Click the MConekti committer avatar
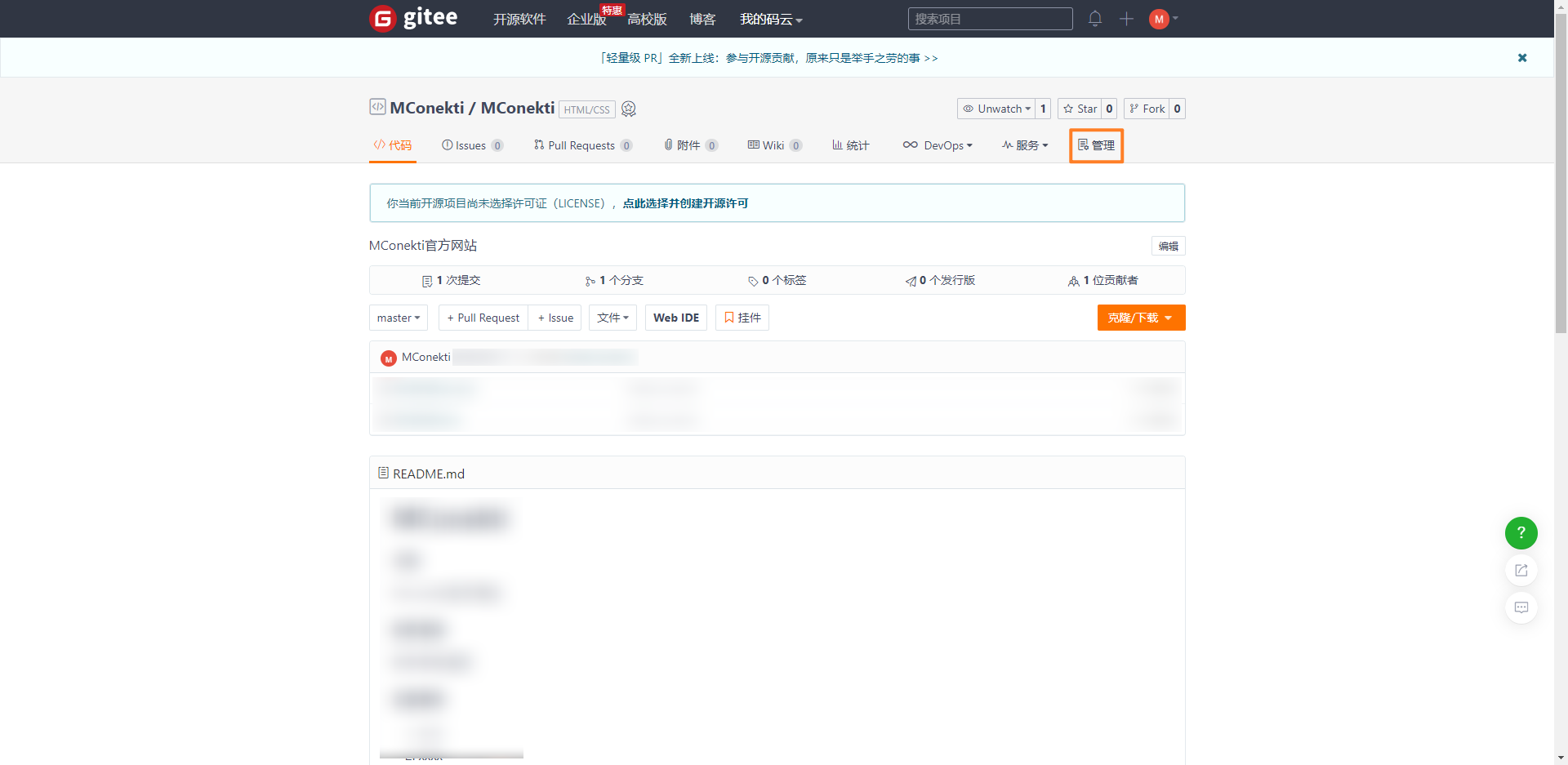 coord(389,358)
